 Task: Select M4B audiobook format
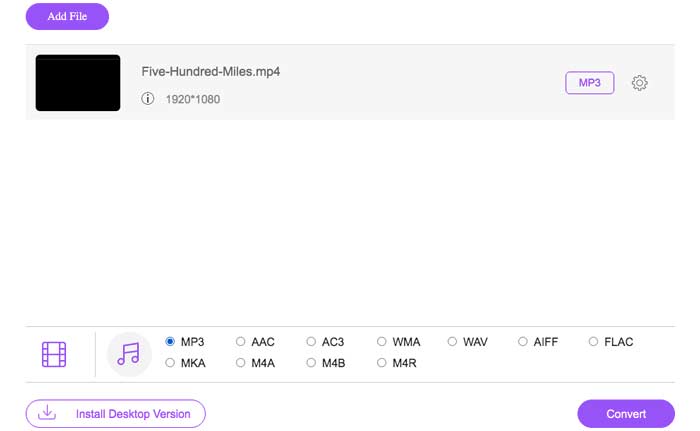311,363
